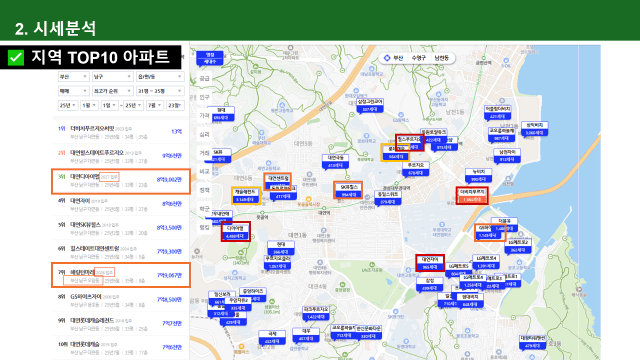
Task: Click the 삼익비치 apartment map marker
Action: (534, 129)
